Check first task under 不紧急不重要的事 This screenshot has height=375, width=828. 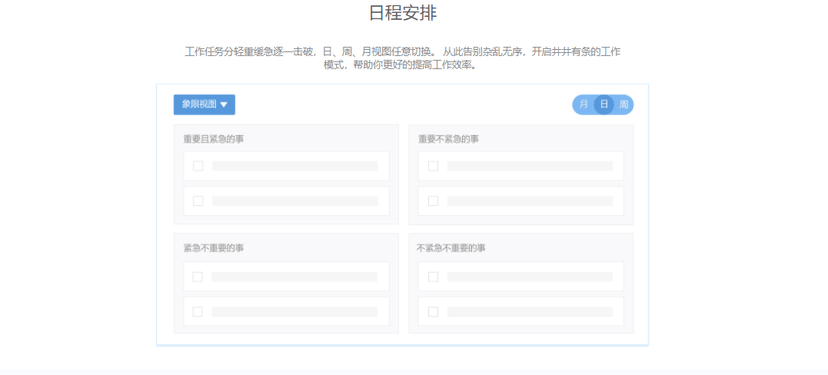pyautogui.click(x=433, y=277)
